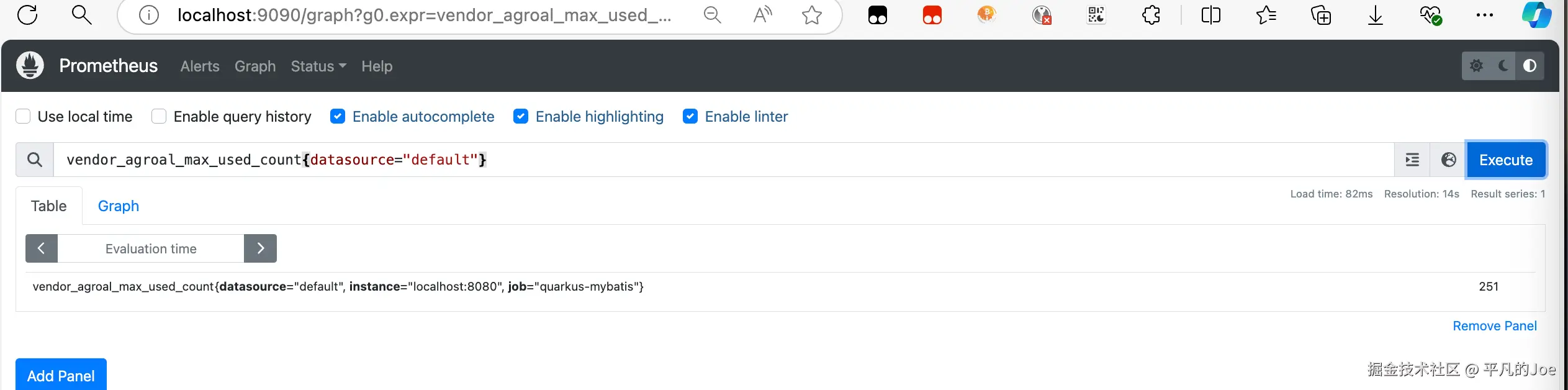The height and width of the screenshot is (390, 1568).
Task: Open Alerts in the navigation bar
Action: tap(200, 66)
